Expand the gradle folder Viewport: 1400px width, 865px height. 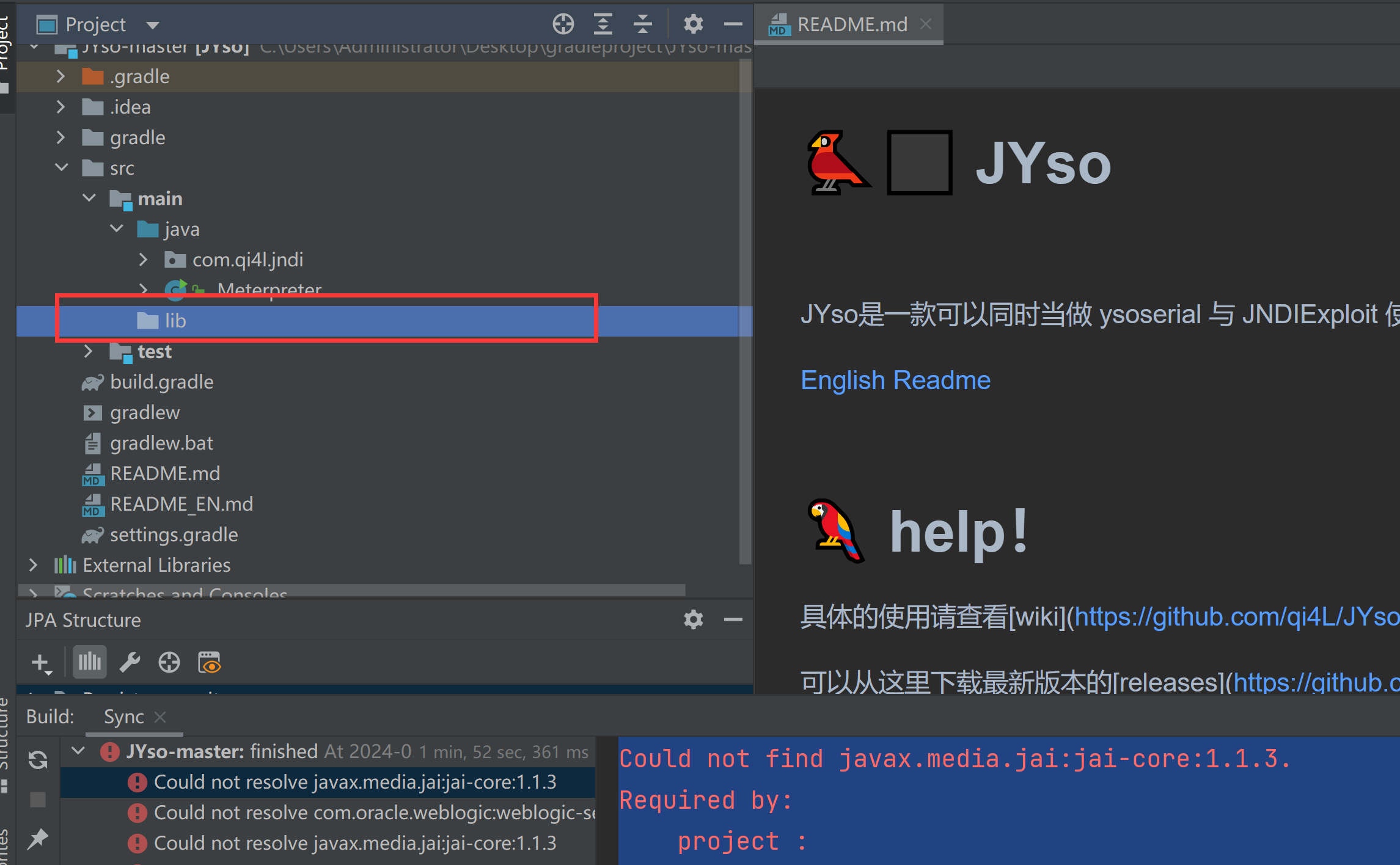coord(60,137)
